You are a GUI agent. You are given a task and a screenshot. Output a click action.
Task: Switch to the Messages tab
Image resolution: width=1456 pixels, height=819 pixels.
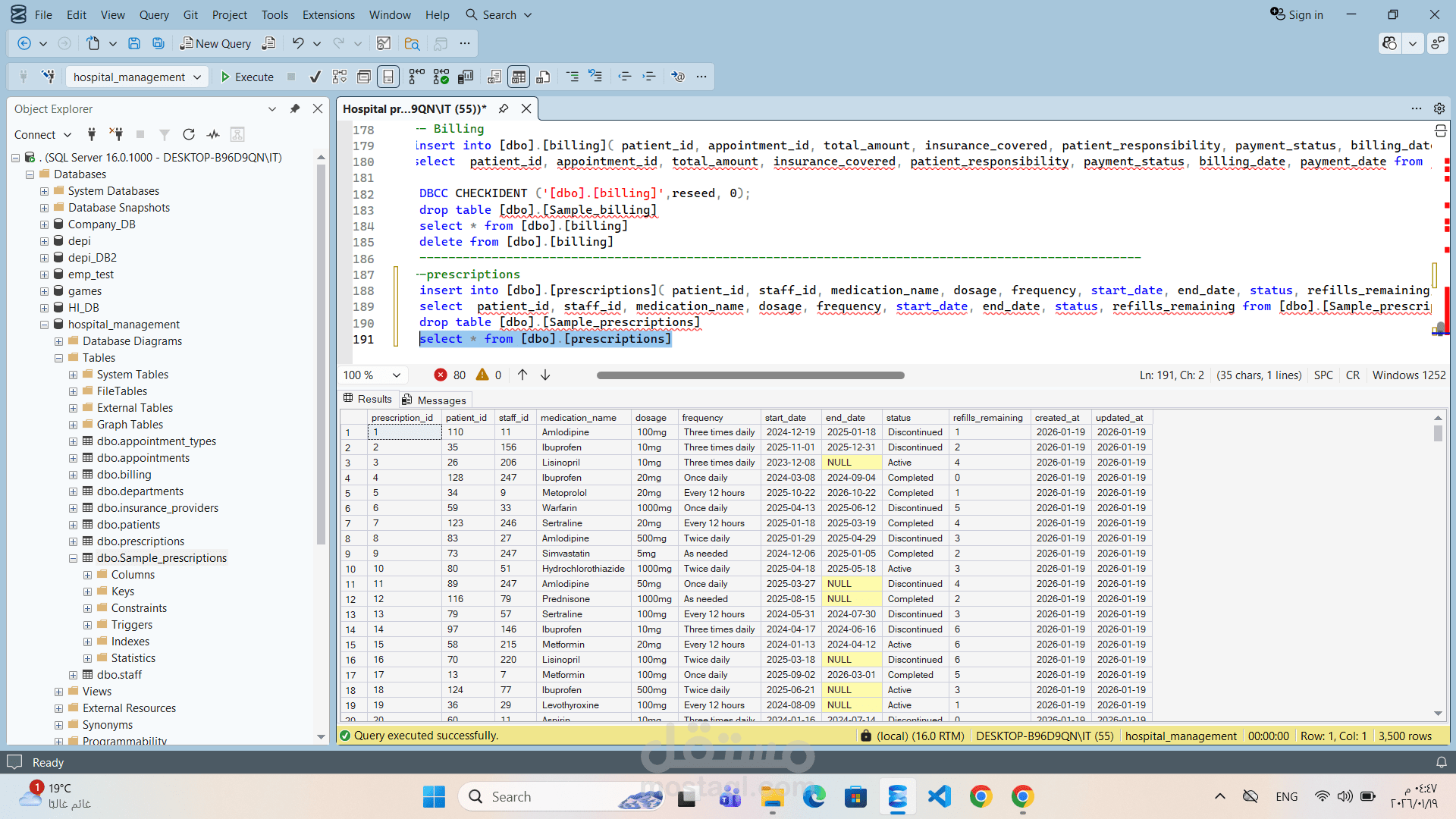435,400
